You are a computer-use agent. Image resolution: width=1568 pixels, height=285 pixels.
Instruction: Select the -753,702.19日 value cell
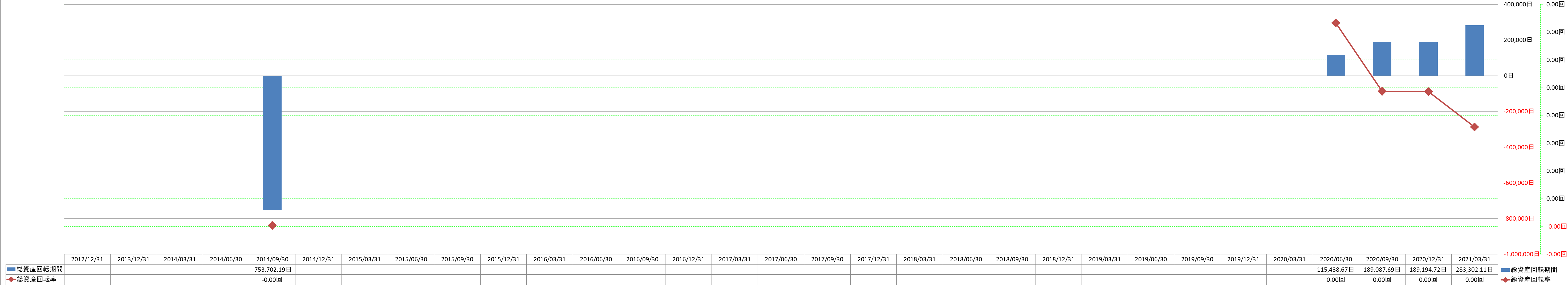(272, 269)
